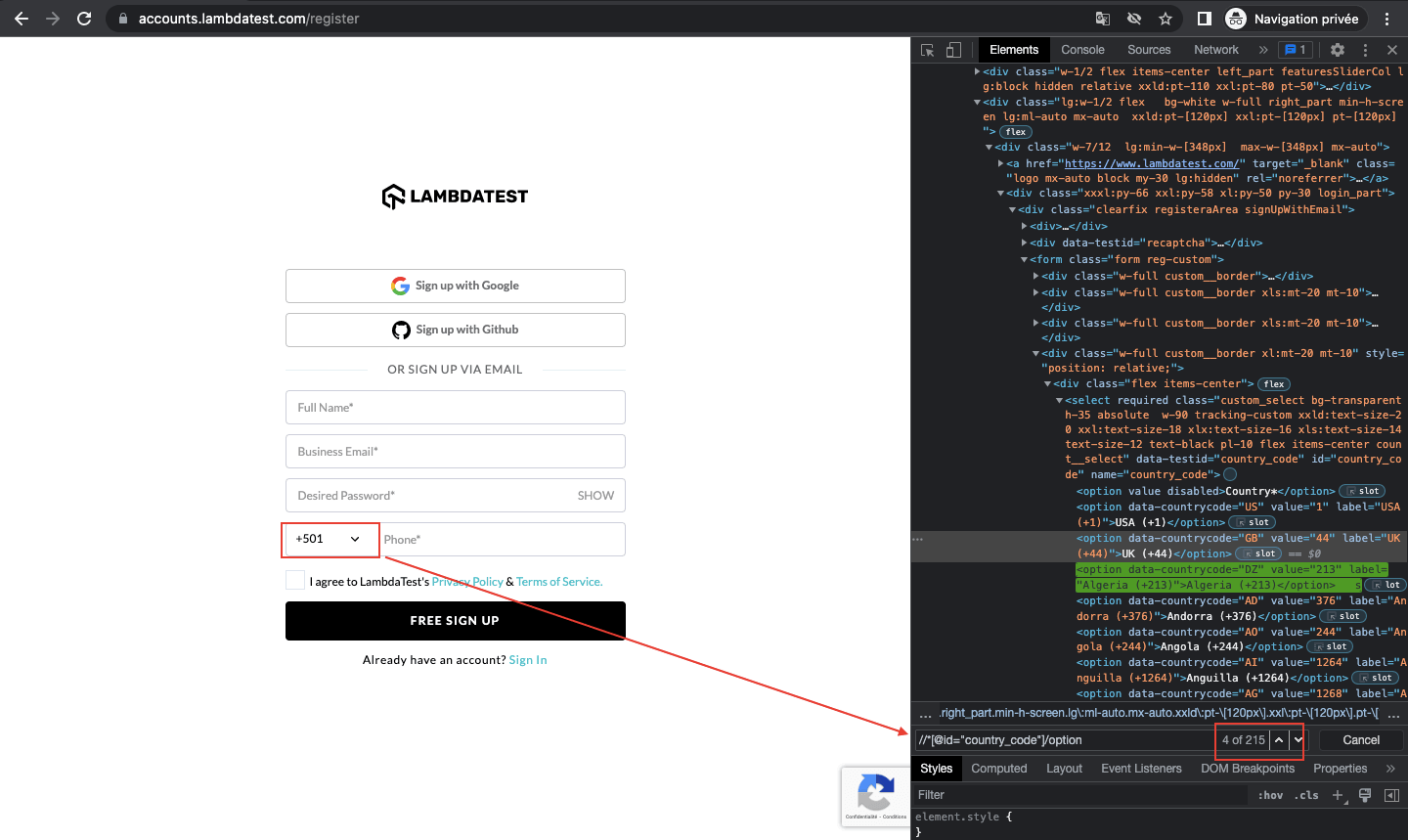
Task: Toggle element pseudo-class states via :hov
Action: click(1270, 795)
